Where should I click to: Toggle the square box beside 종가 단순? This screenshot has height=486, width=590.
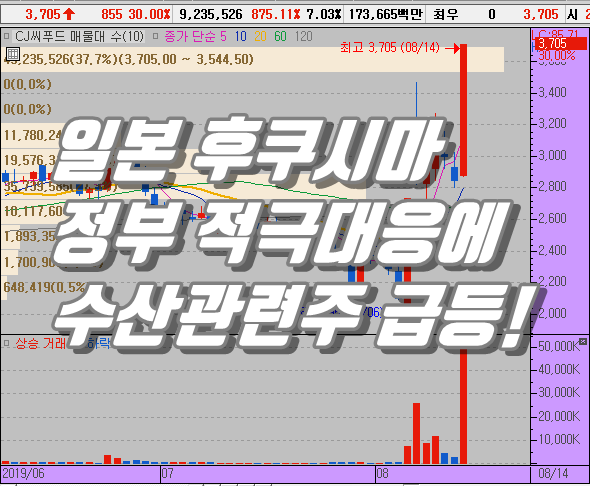156,36
